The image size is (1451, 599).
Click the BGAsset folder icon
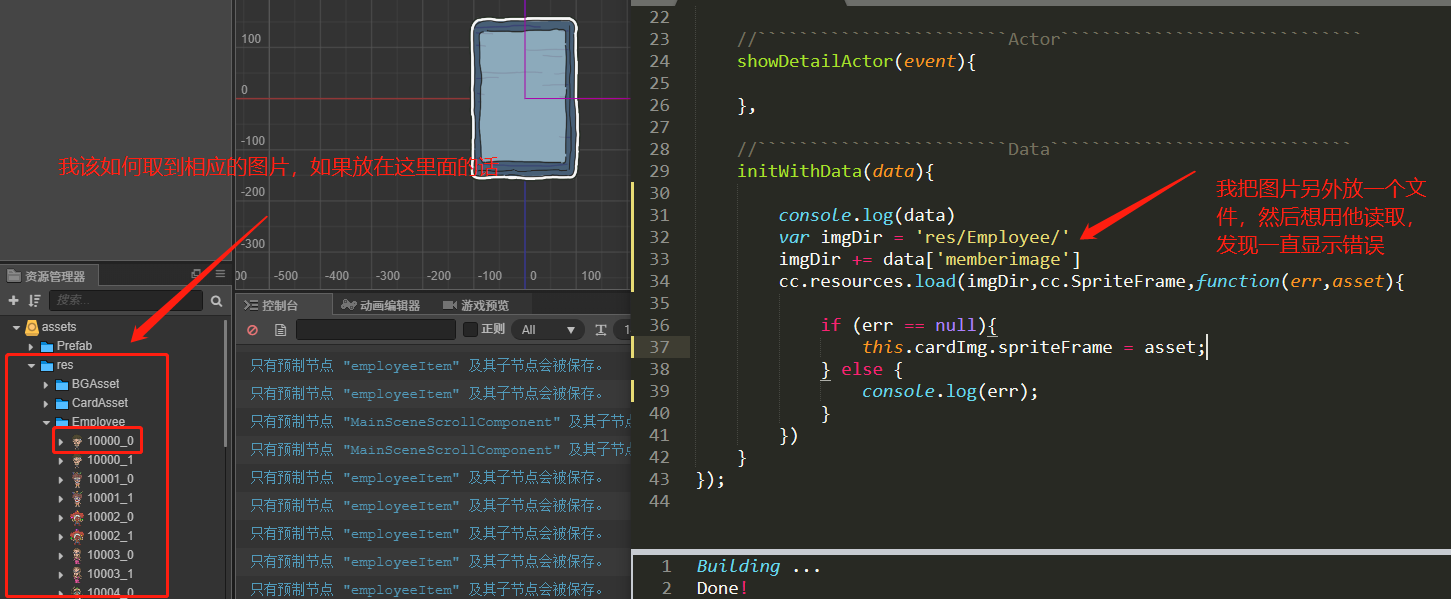click(62, 384)
